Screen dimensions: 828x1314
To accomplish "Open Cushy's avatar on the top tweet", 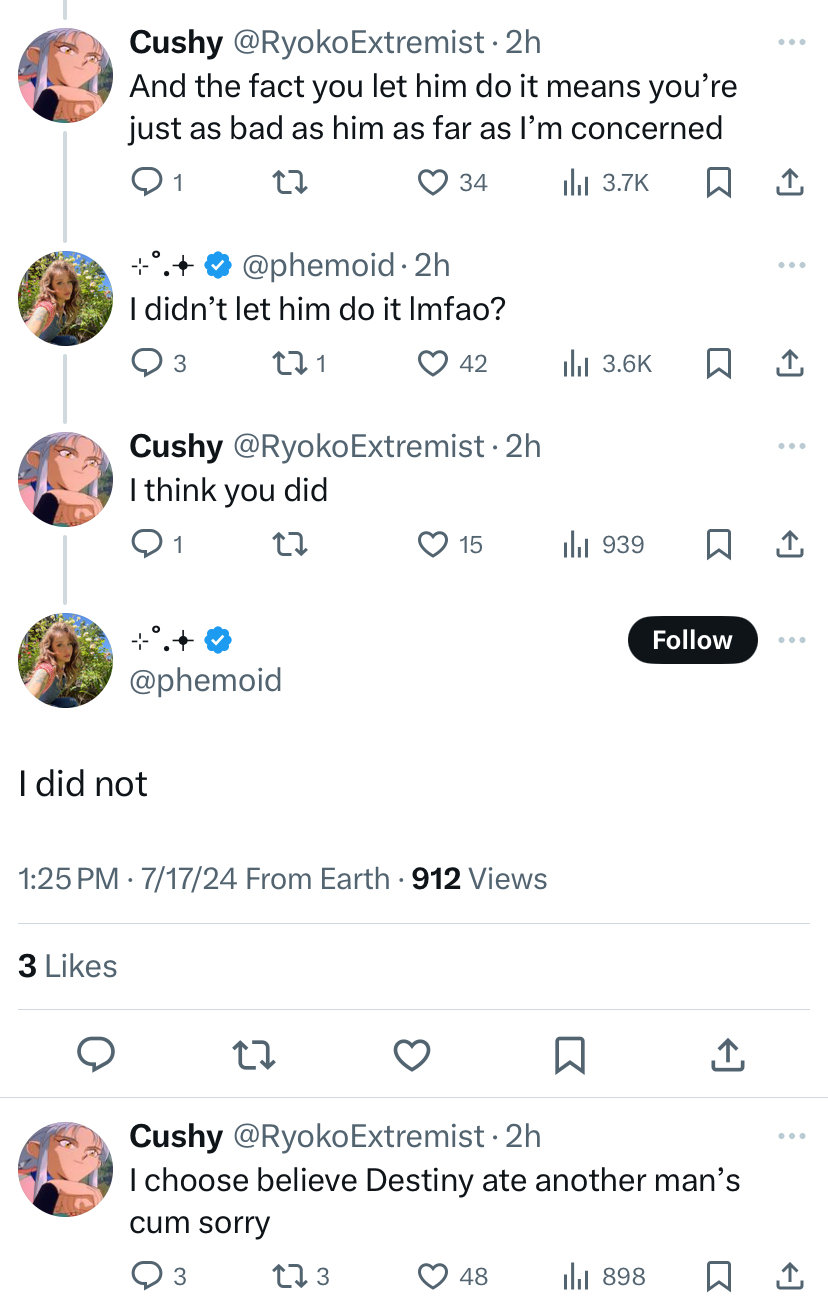I will click(67, 76).
